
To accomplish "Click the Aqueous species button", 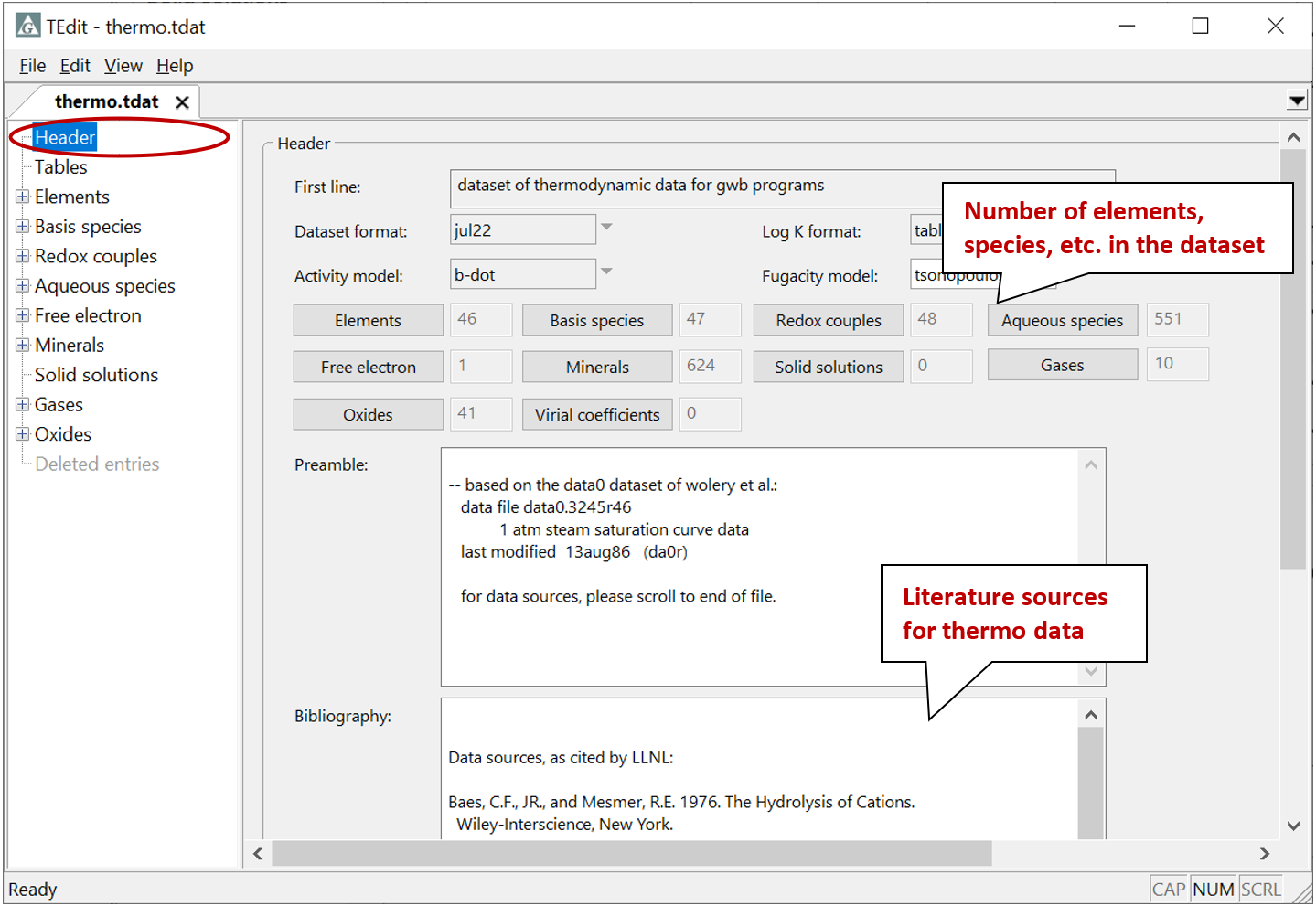I will [1062, 320].
